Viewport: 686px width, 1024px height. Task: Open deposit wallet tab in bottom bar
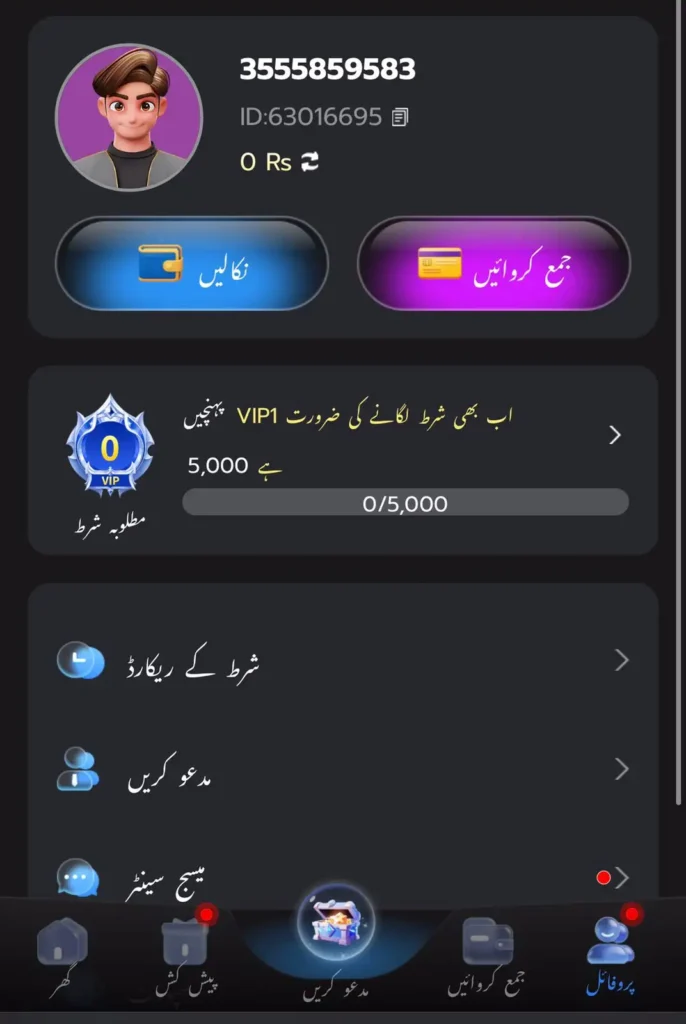487,956
